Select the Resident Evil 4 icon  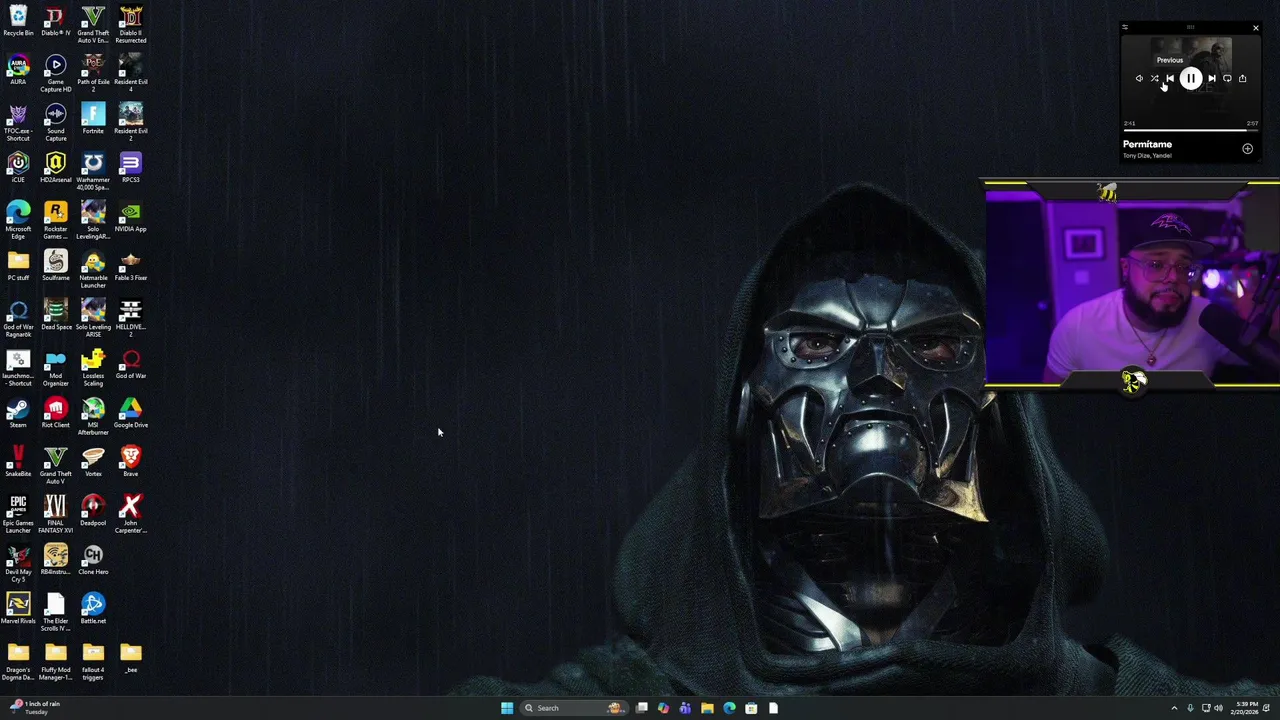click(x=130, y=74)
